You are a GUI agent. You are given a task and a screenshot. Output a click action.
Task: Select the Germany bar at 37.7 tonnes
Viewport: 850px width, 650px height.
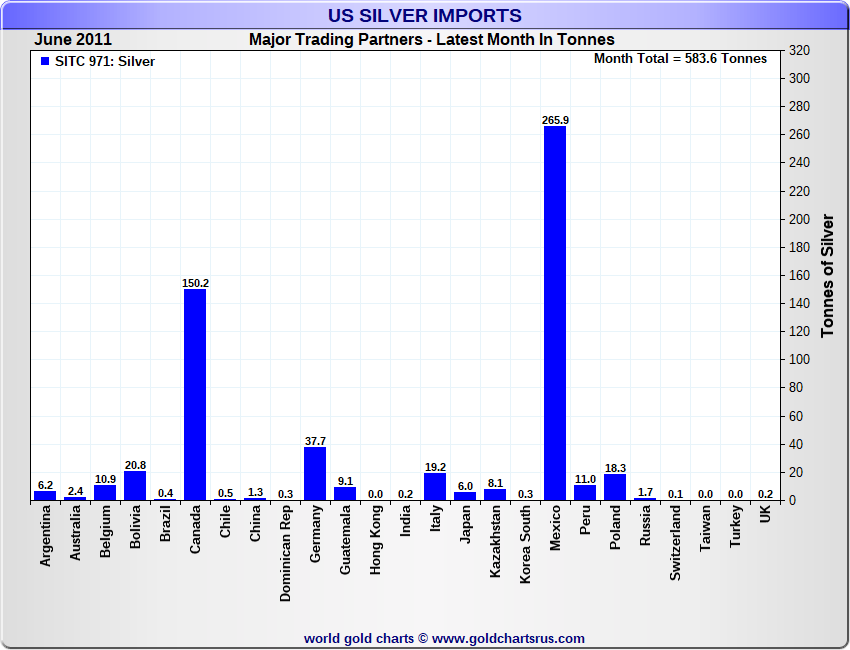pos(315,474)
